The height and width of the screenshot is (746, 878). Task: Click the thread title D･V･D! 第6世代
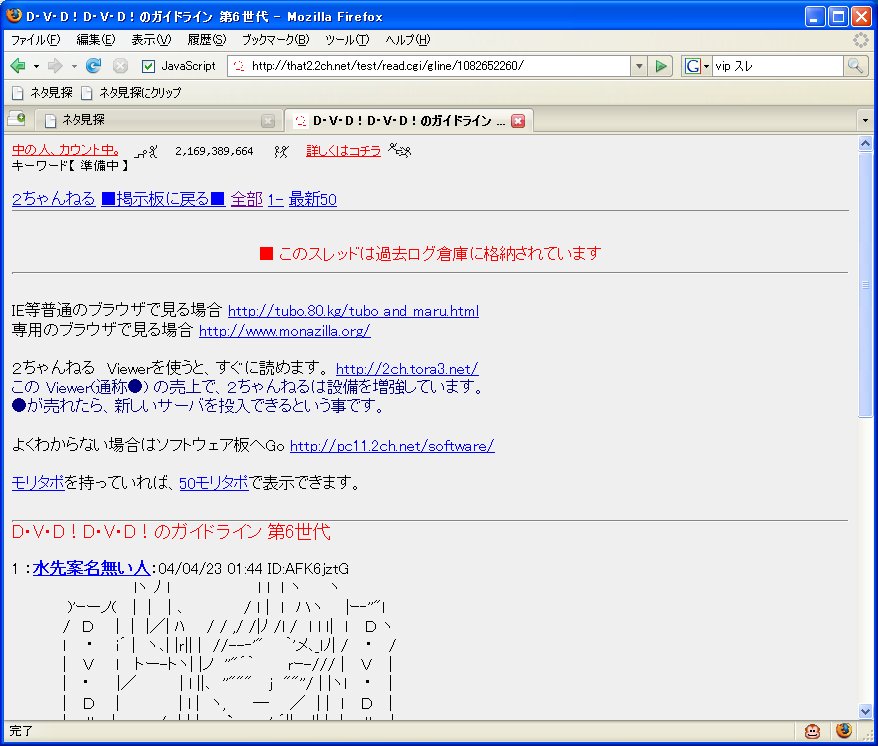coord(171,531)
